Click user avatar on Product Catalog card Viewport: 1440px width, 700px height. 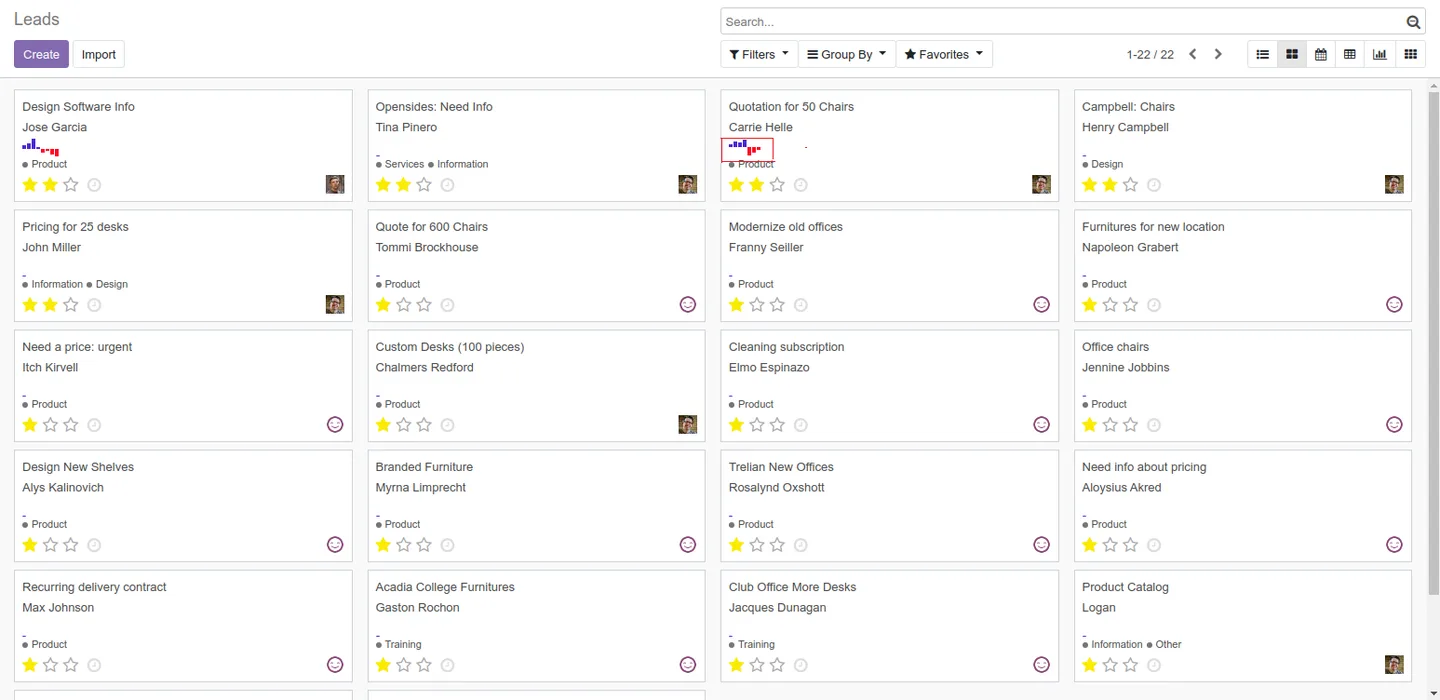pyautogui.click(x=1394, y=664)
